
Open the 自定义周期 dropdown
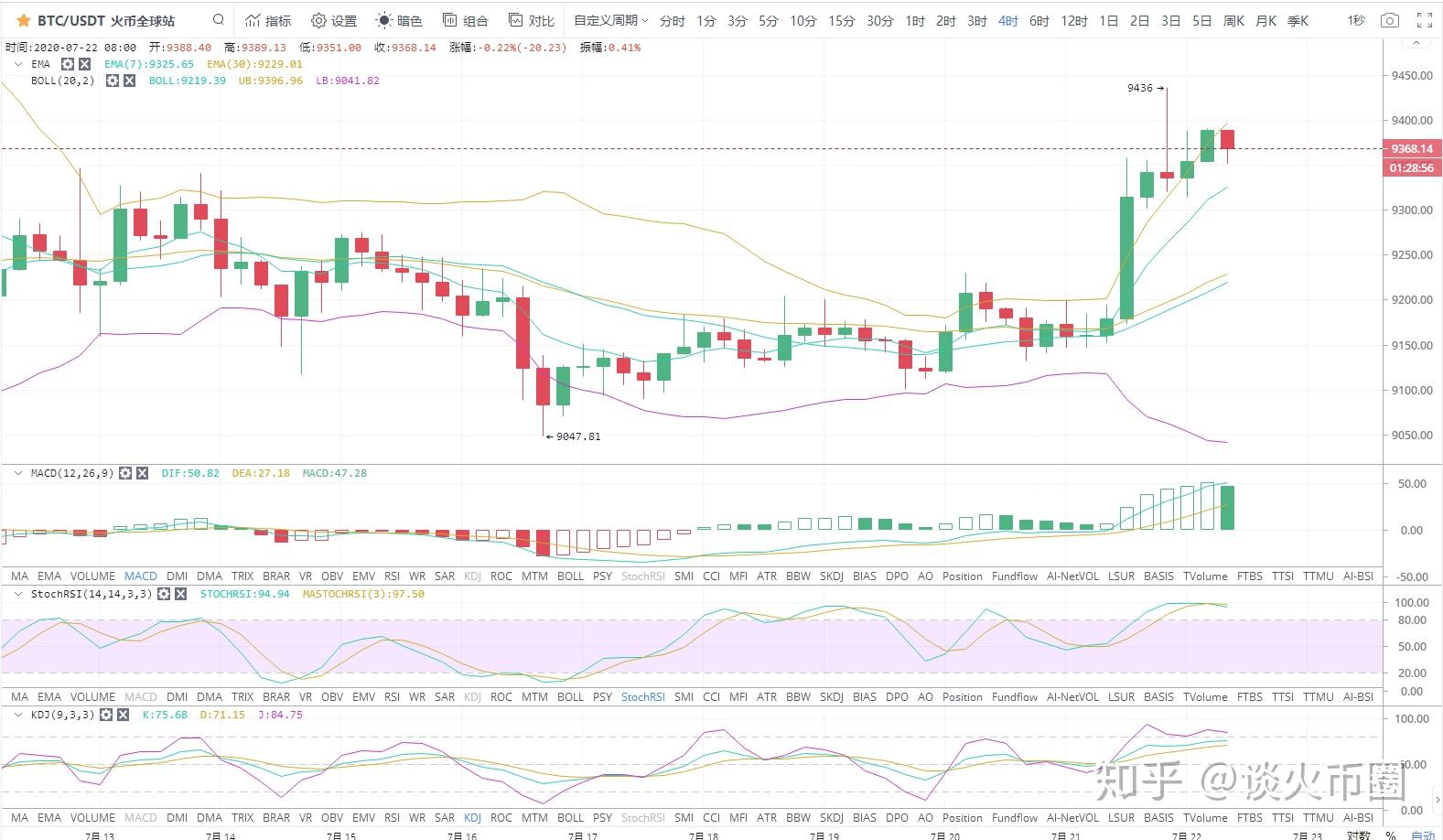point(610,20)
